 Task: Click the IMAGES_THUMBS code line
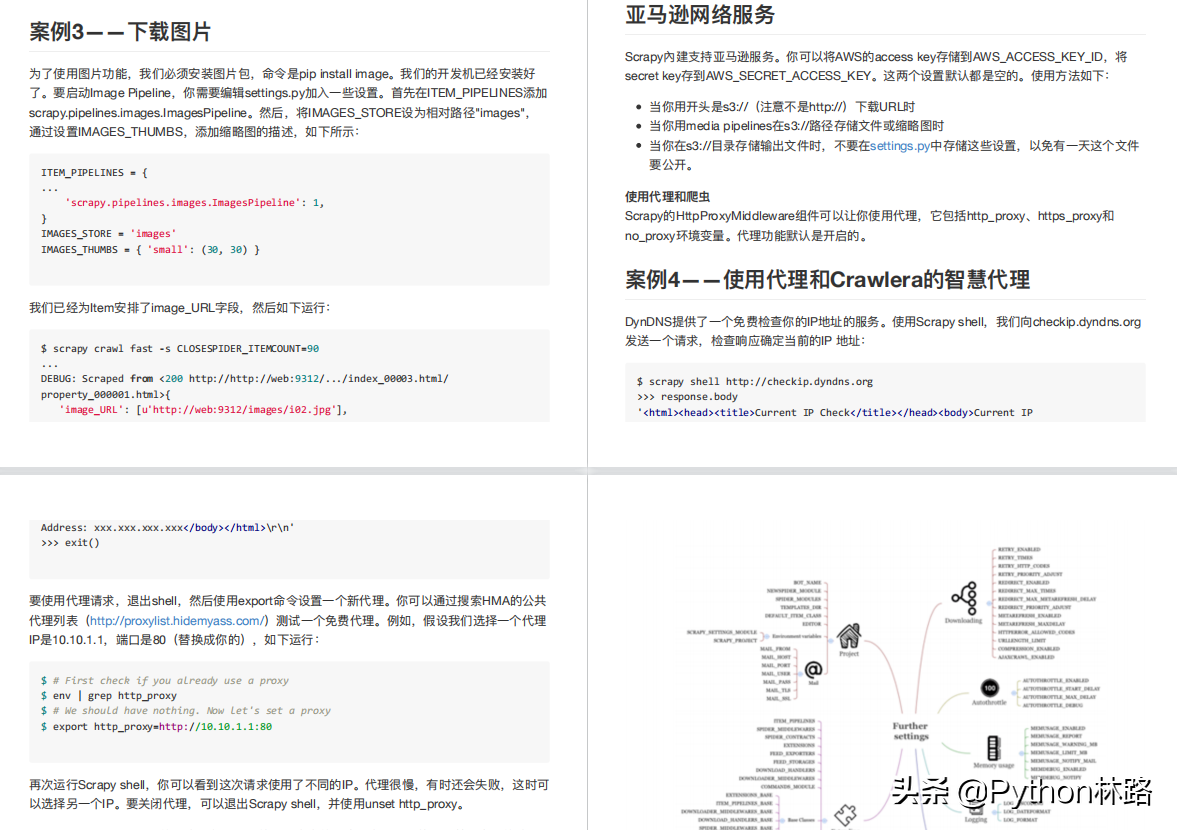[150, 249]
